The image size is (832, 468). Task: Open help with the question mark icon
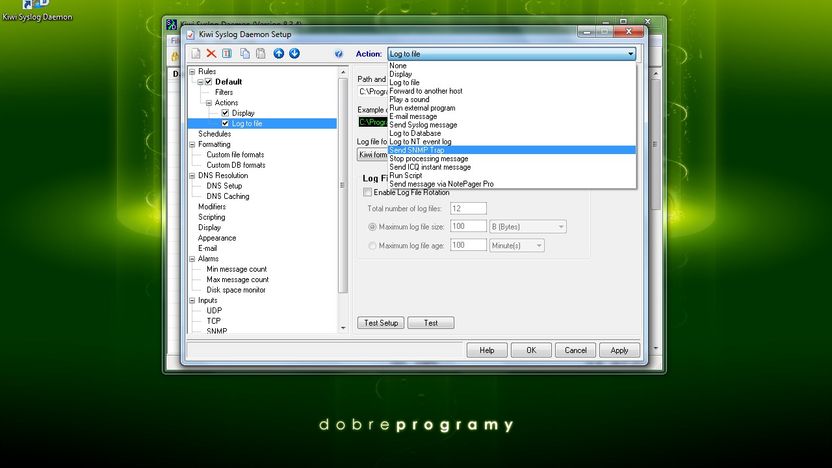point(339,54)
